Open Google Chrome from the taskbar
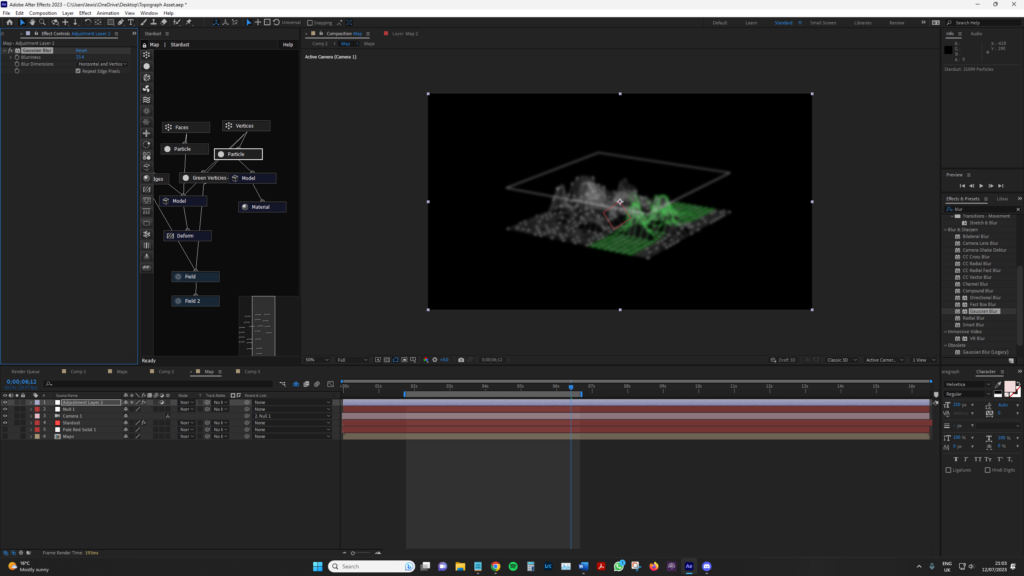This screenshot has width=1024, height=576. click(x=496, y=566)
